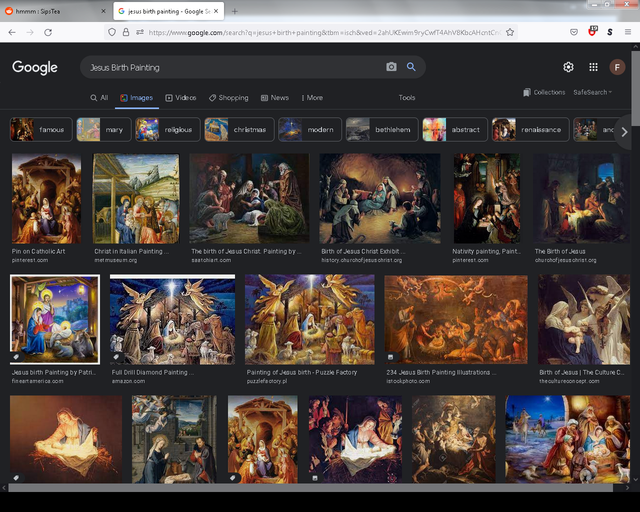Select the All search tab

pyautogui.click(x=99, y=98)
